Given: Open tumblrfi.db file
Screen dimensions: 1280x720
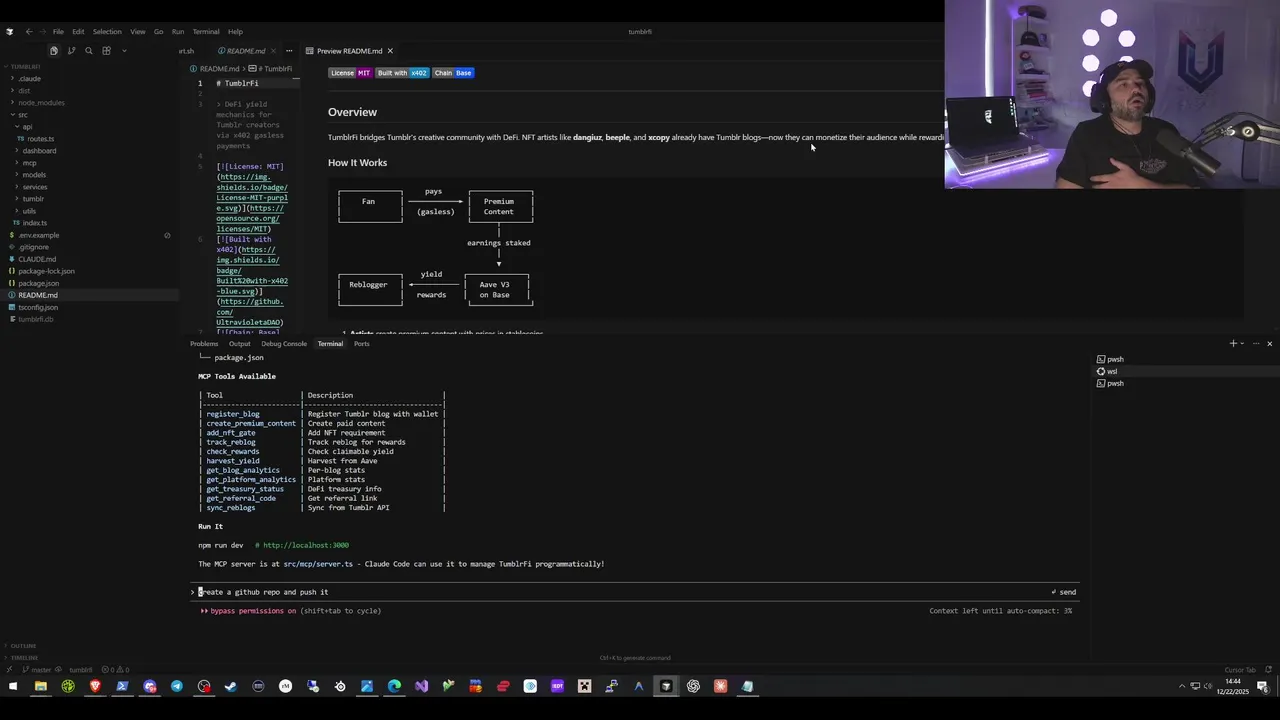Looking at the screenshot, I should click(35, 319).
